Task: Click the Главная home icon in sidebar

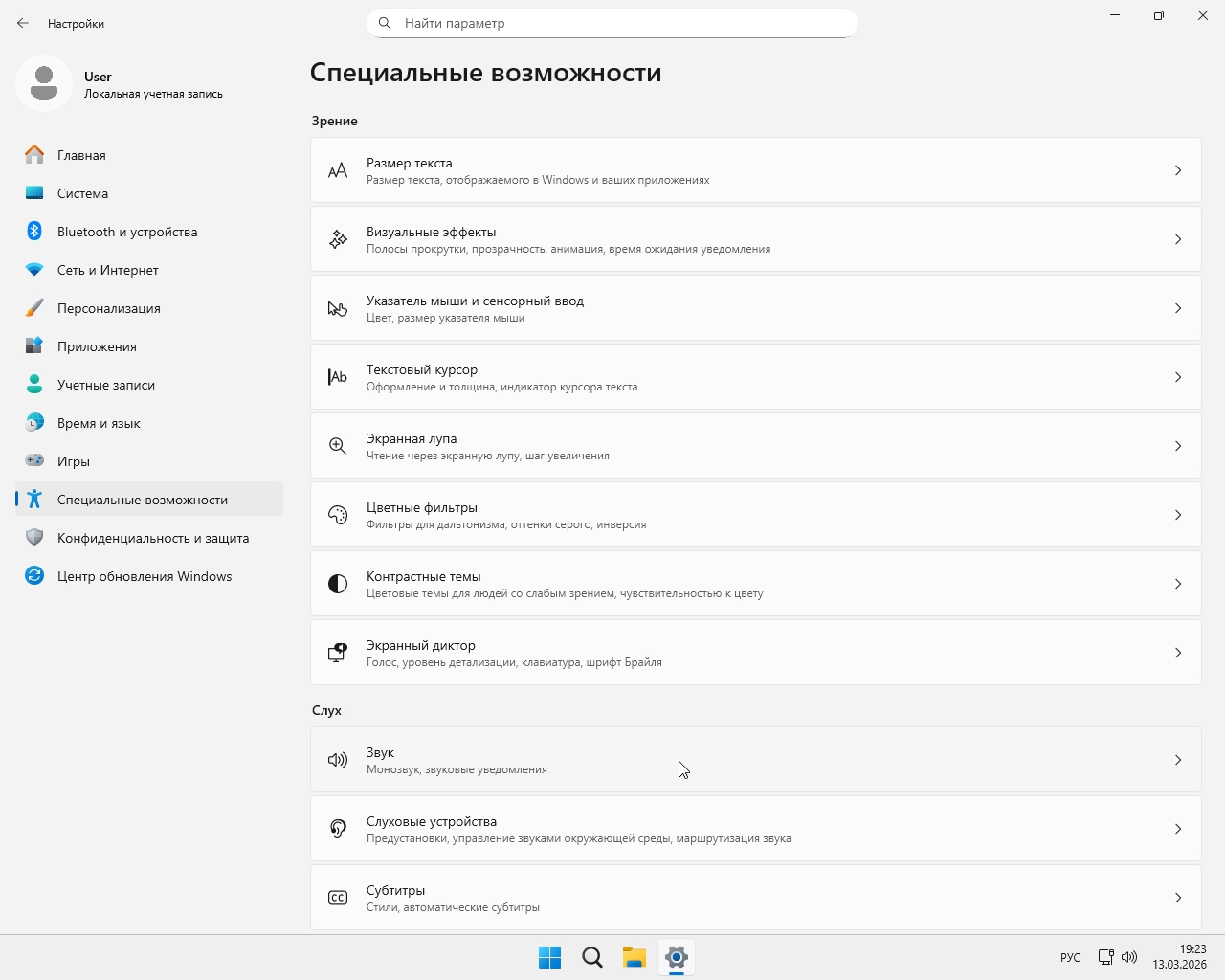Action: (x=34, y=155)
